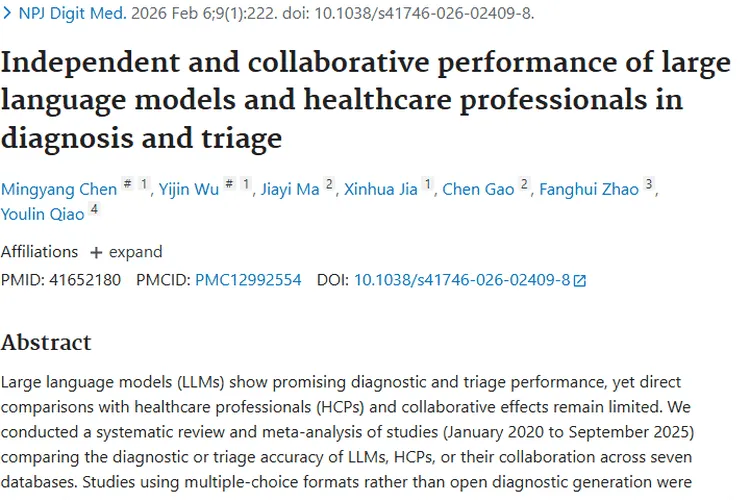
Task: Open author Fanghui Zhao's link
Action: coord(588,190)
